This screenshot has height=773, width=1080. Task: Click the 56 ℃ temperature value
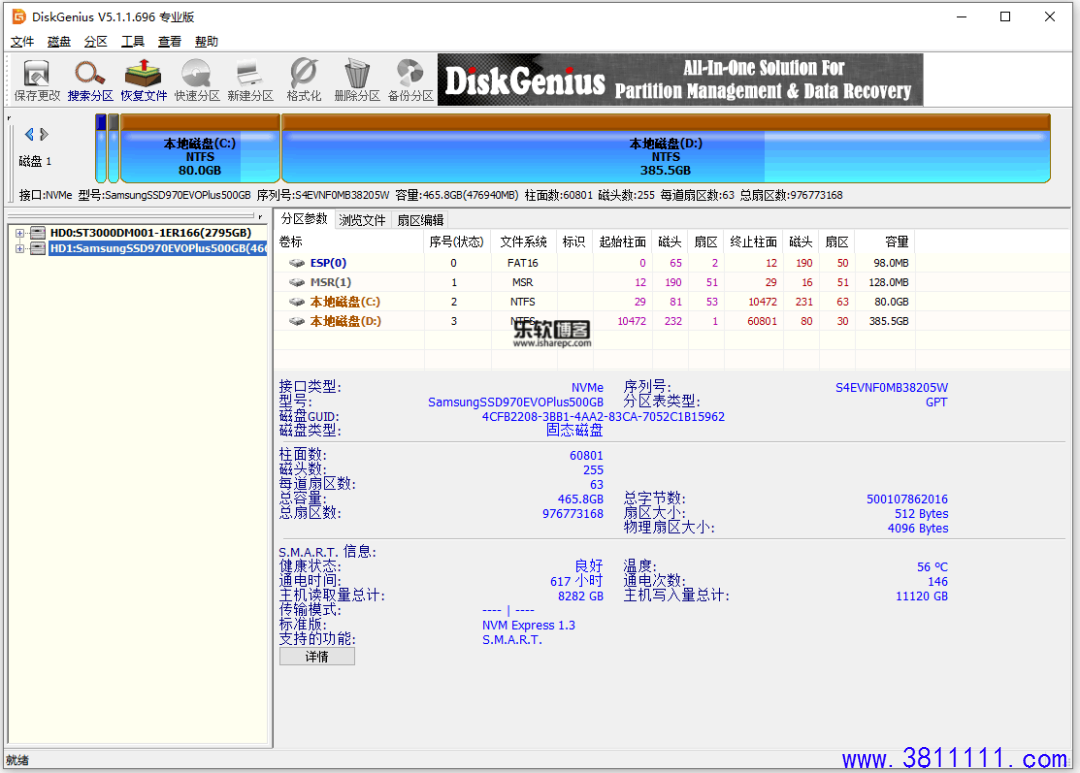[933, 566]
